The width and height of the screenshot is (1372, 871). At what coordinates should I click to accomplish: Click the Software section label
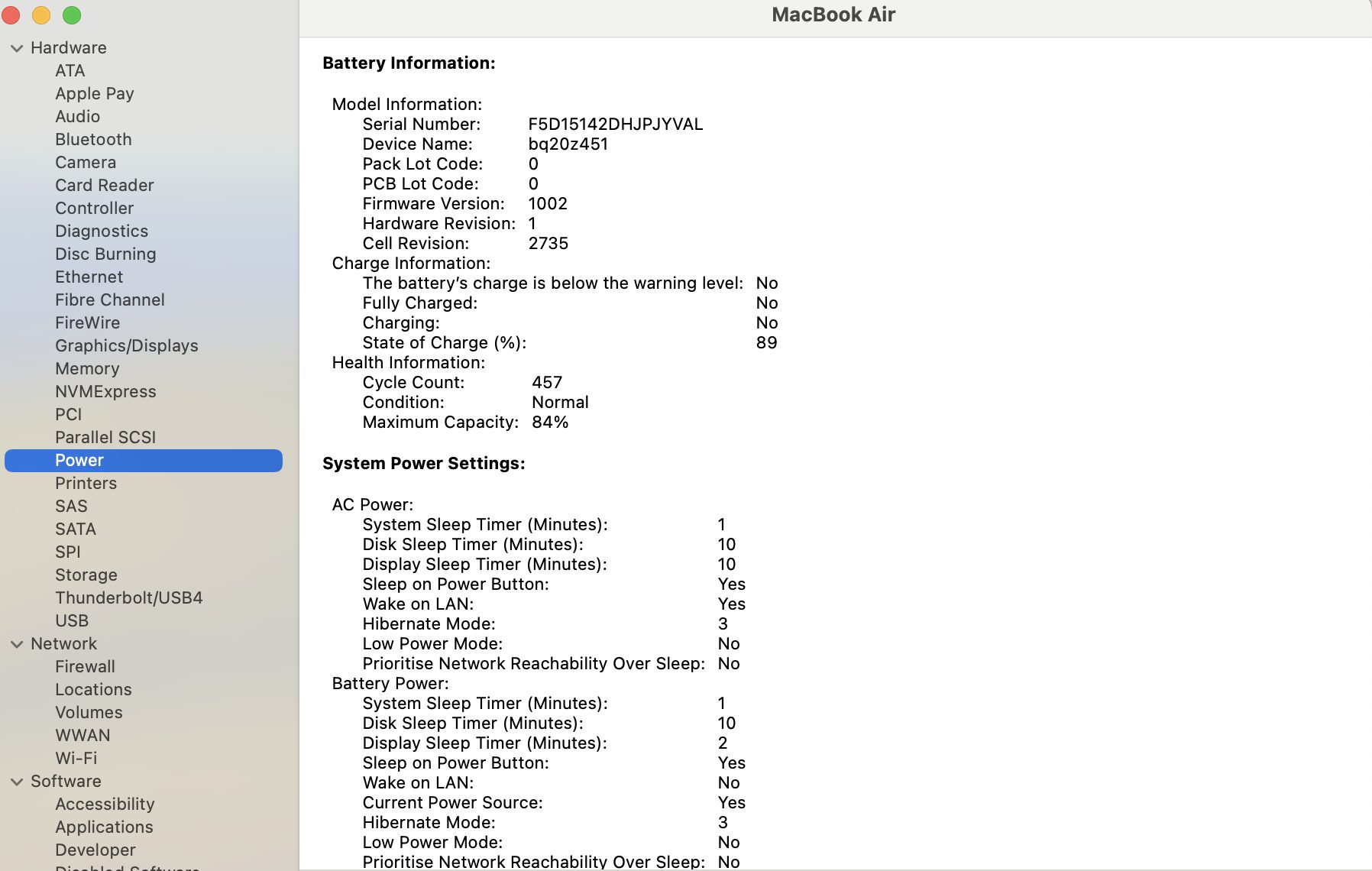point(66,781)
